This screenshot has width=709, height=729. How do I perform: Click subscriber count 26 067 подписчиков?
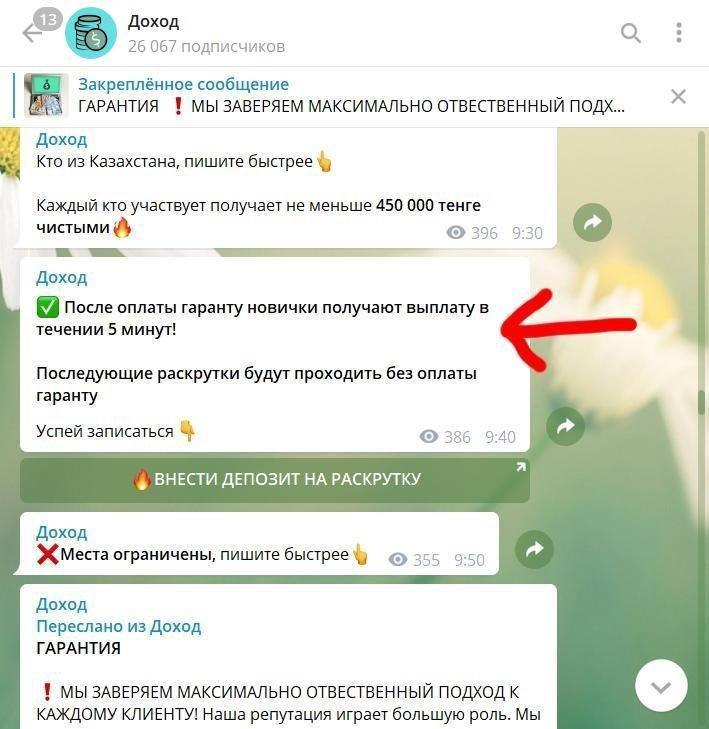click(206, 46)
